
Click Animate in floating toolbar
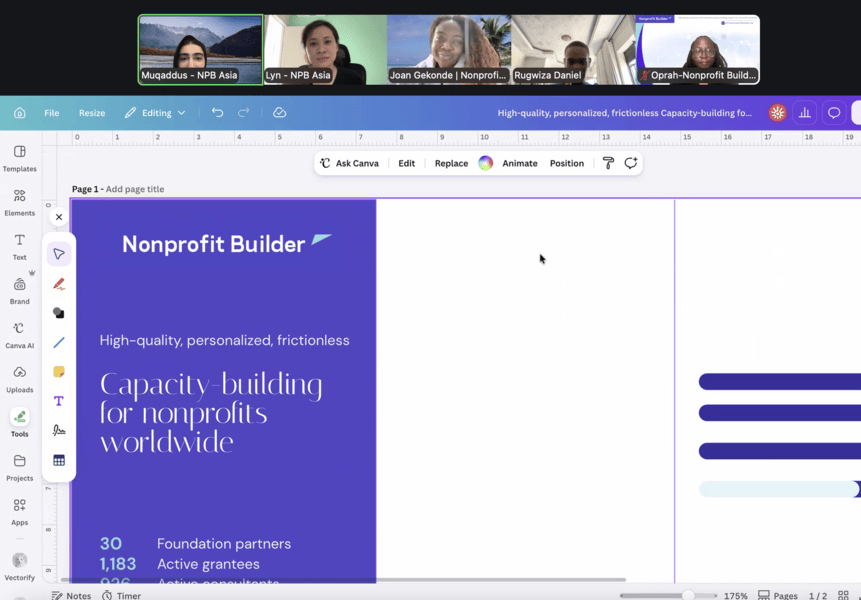(519, 163)
